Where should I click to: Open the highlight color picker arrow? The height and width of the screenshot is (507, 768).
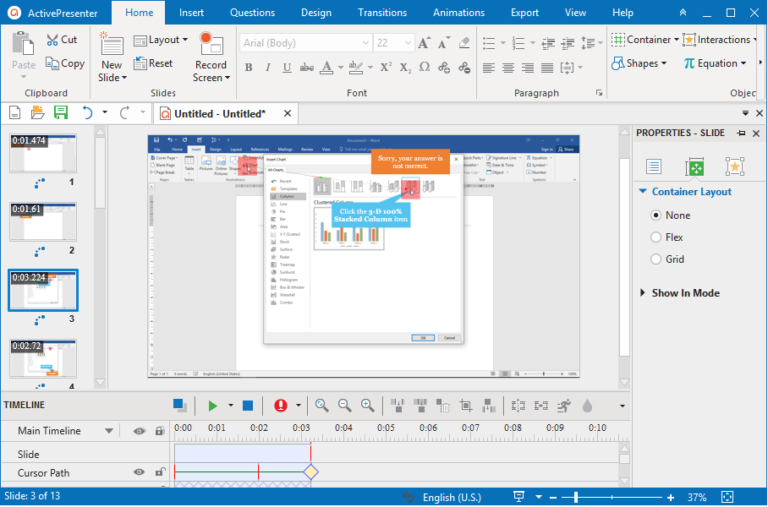click(x=370, y=68)
